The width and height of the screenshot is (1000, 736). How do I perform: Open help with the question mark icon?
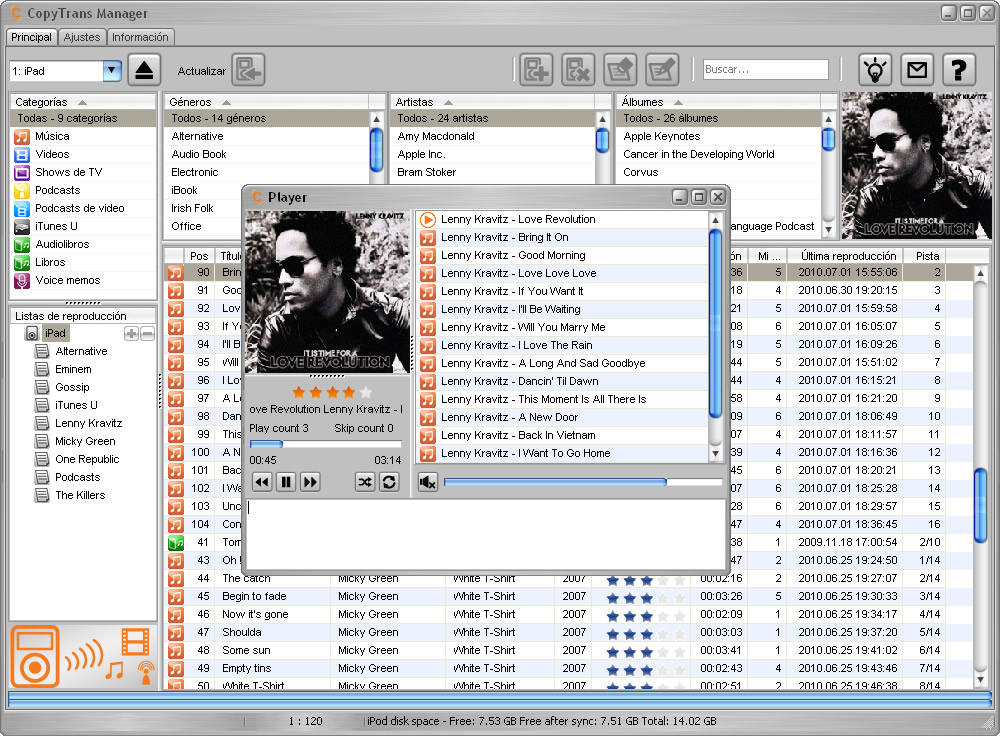click(x=959, y=70)
